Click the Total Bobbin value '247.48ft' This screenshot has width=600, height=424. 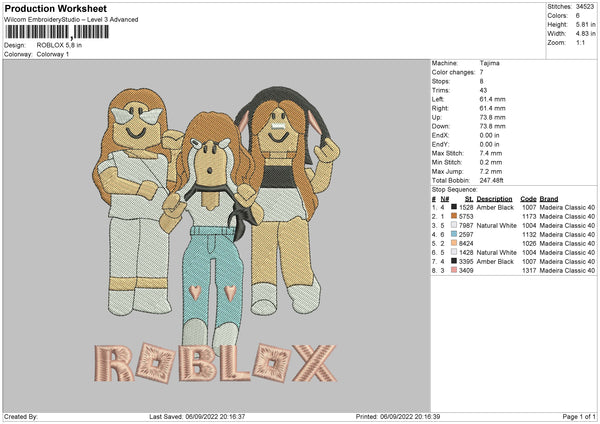(x=492, y=180)
